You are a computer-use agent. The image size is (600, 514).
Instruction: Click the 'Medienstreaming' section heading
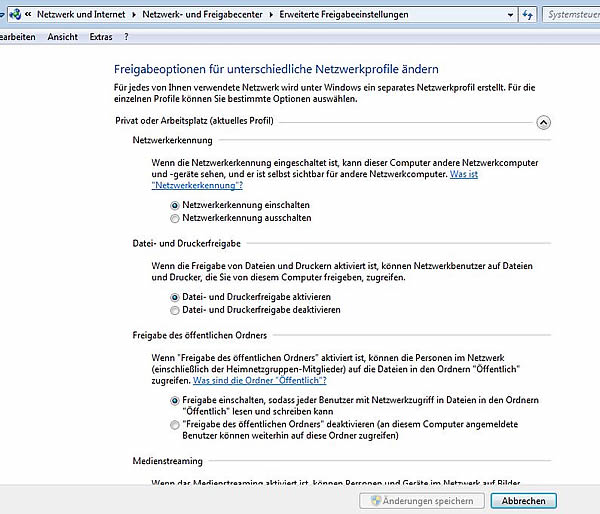tap(168, 461)
